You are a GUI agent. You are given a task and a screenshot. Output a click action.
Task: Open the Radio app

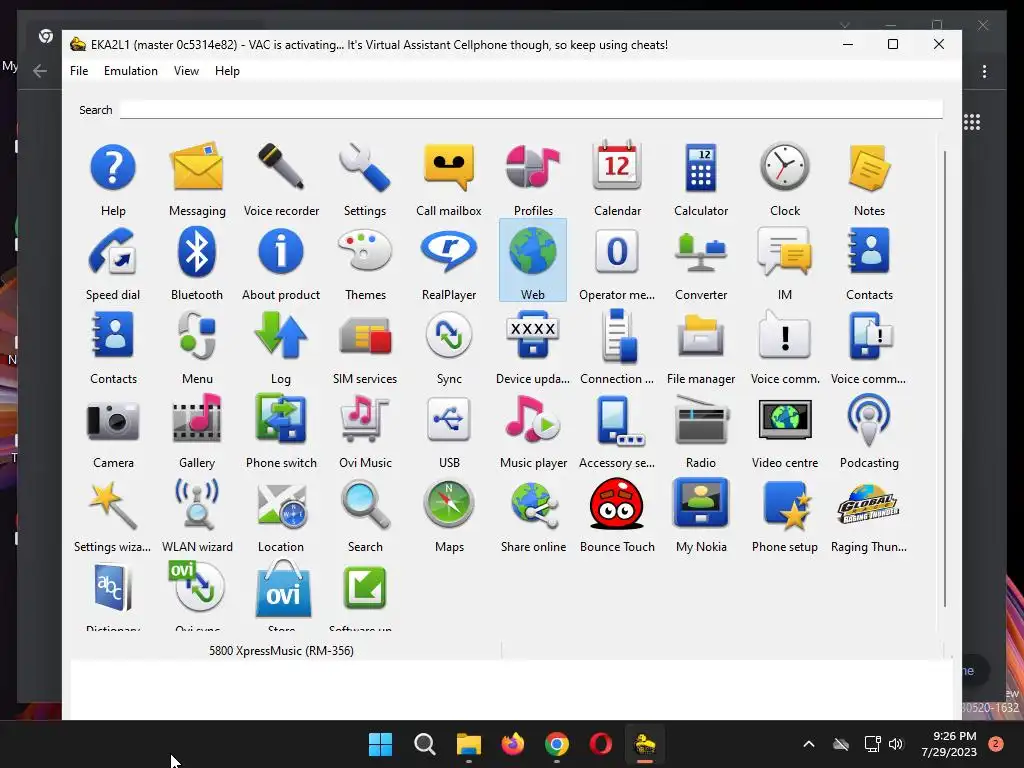(x=701, y=419)
